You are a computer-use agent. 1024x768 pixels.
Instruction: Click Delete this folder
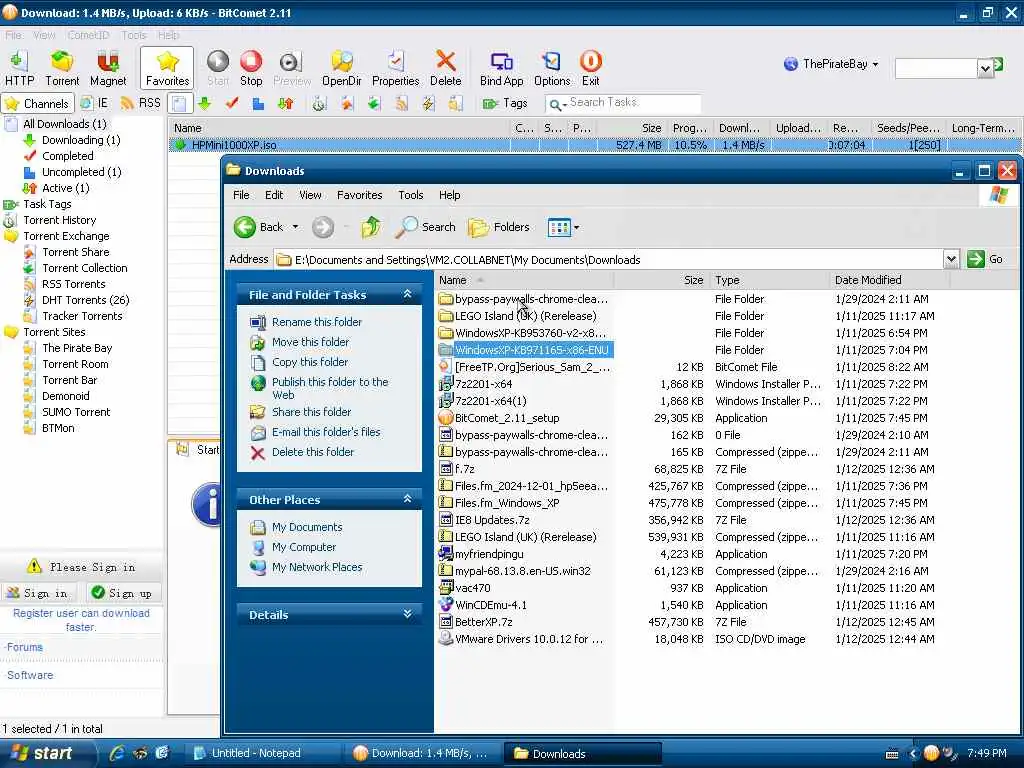click(313, 452)
